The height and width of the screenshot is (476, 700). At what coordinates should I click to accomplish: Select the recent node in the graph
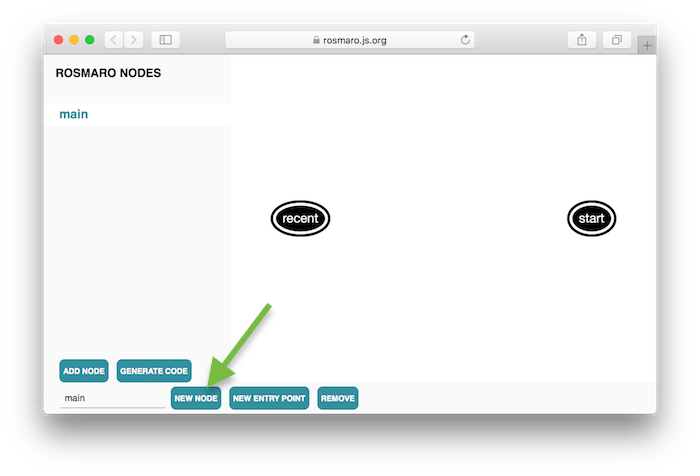pos(300,218)
